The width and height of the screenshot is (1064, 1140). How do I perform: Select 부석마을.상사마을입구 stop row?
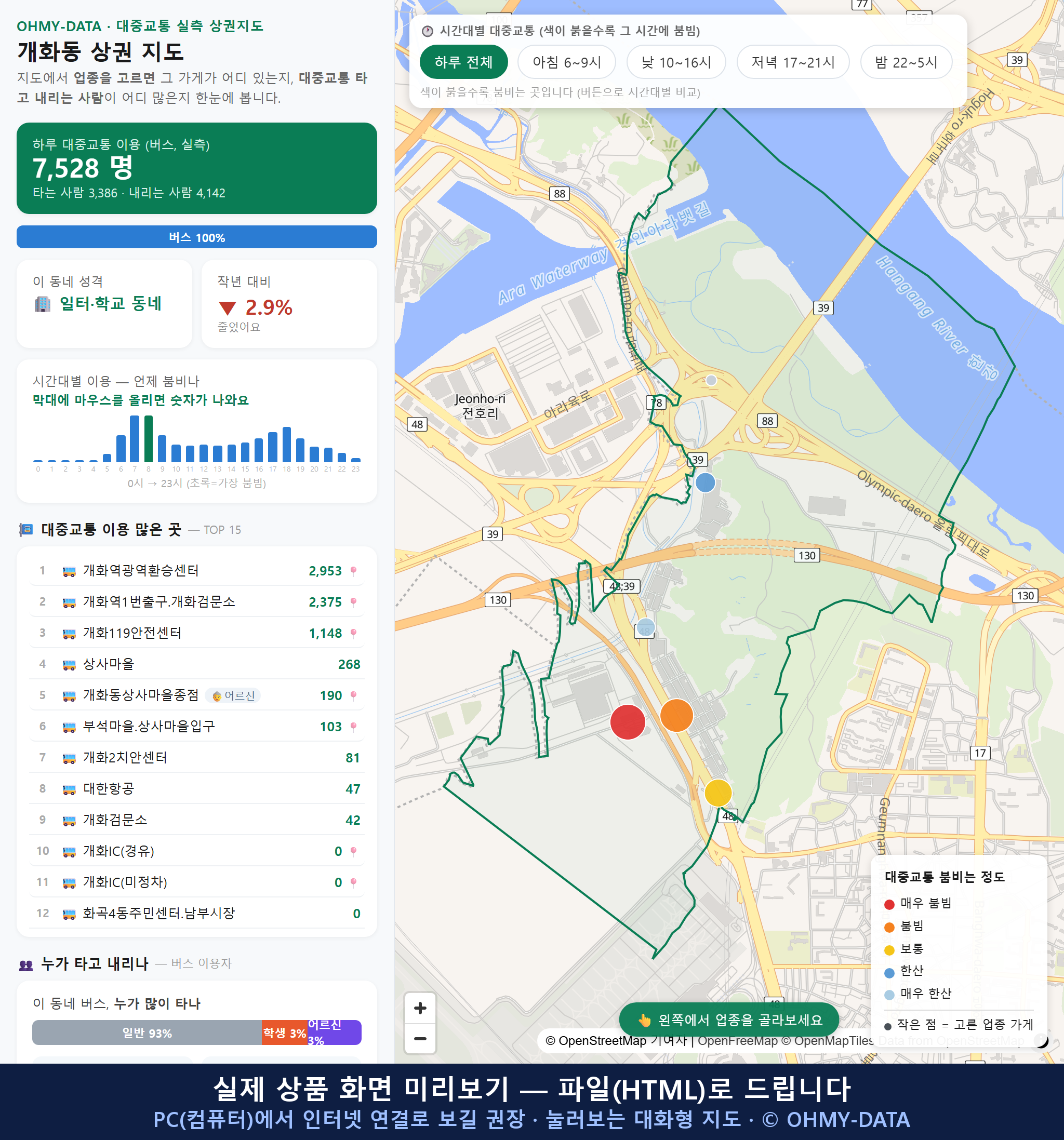point(197,727)
